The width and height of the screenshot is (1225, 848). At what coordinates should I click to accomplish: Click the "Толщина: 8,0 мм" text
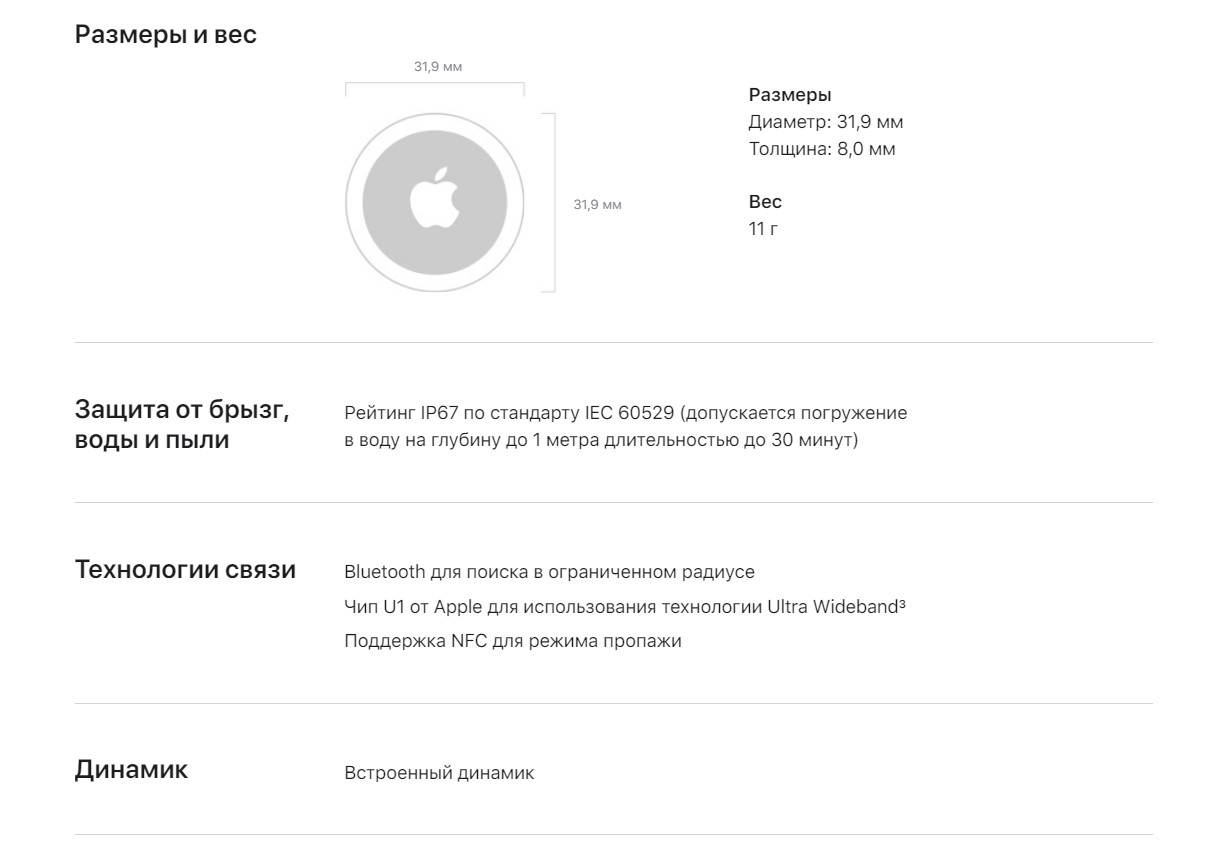click(822, 149)
